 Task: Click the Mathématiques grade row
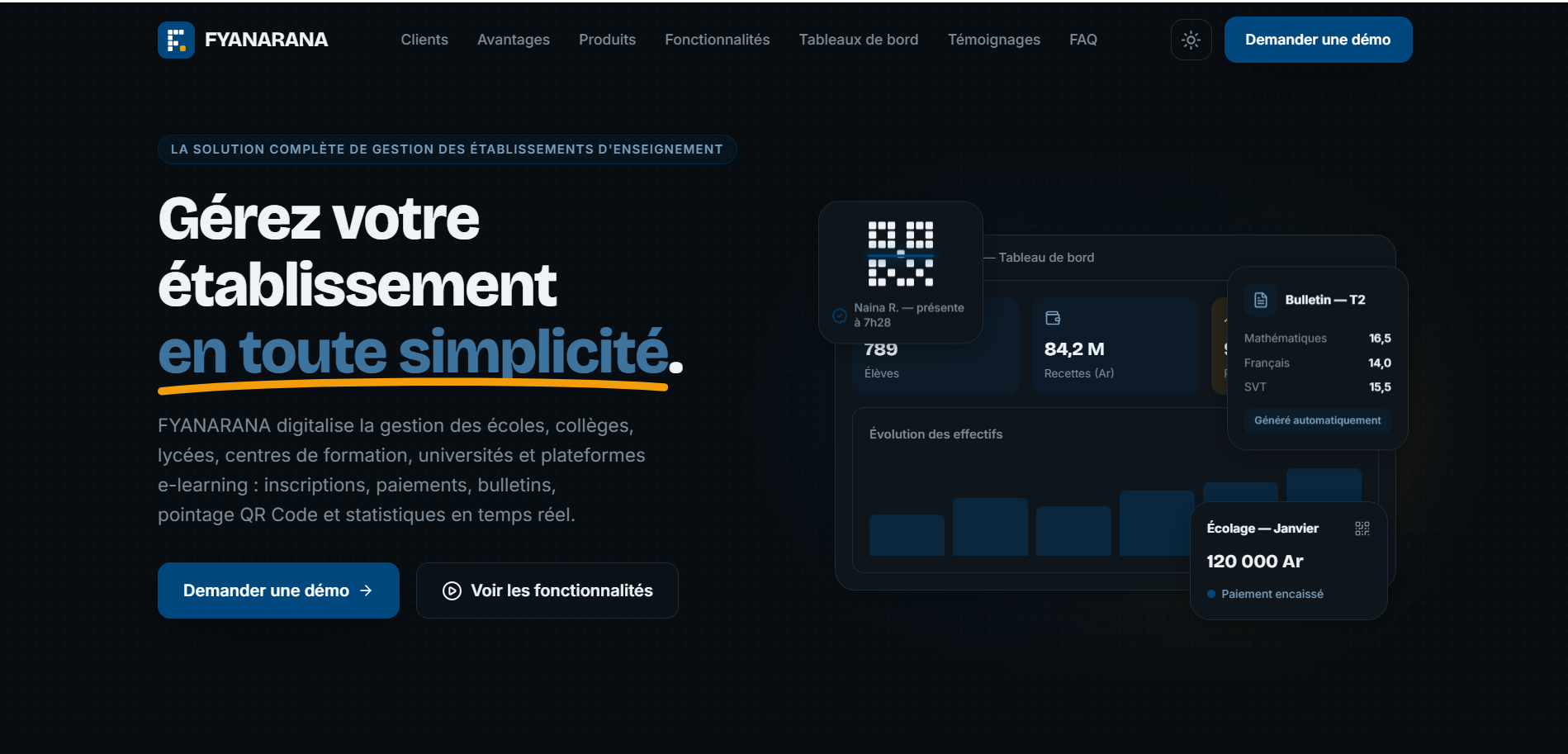(1317, 339)
